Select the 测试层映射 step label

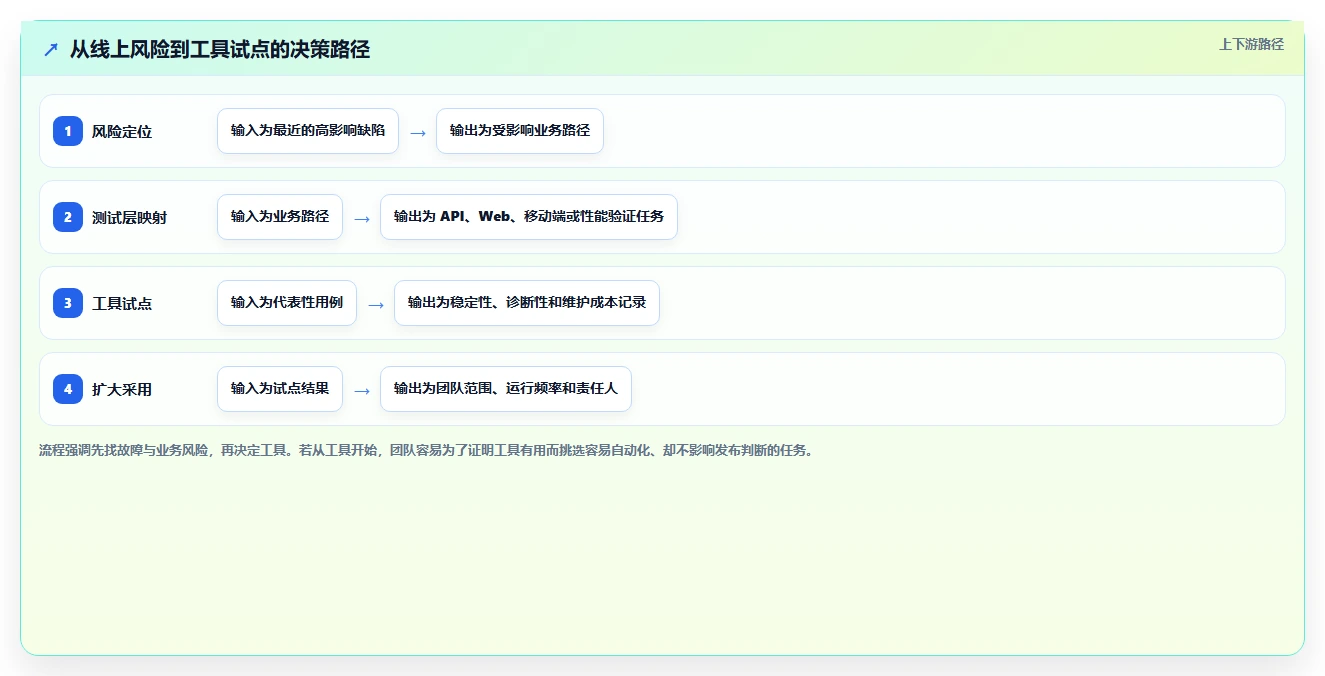[130, 217]
